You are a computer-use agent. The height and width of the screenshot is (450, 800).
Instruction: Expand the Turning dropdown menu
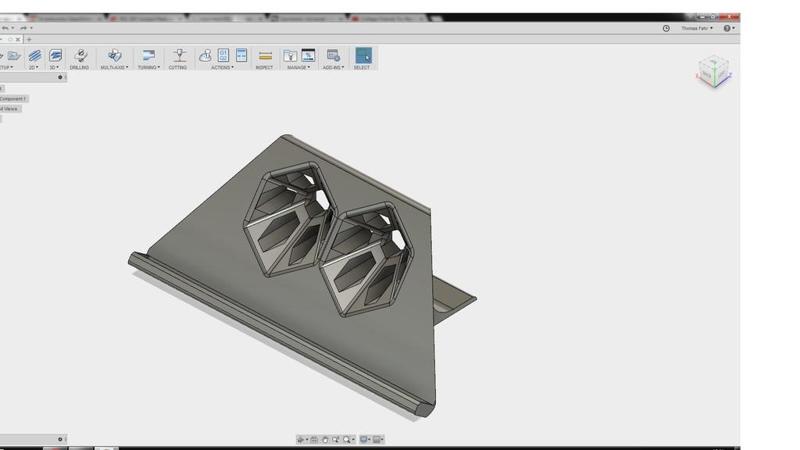tap(148, 68)
